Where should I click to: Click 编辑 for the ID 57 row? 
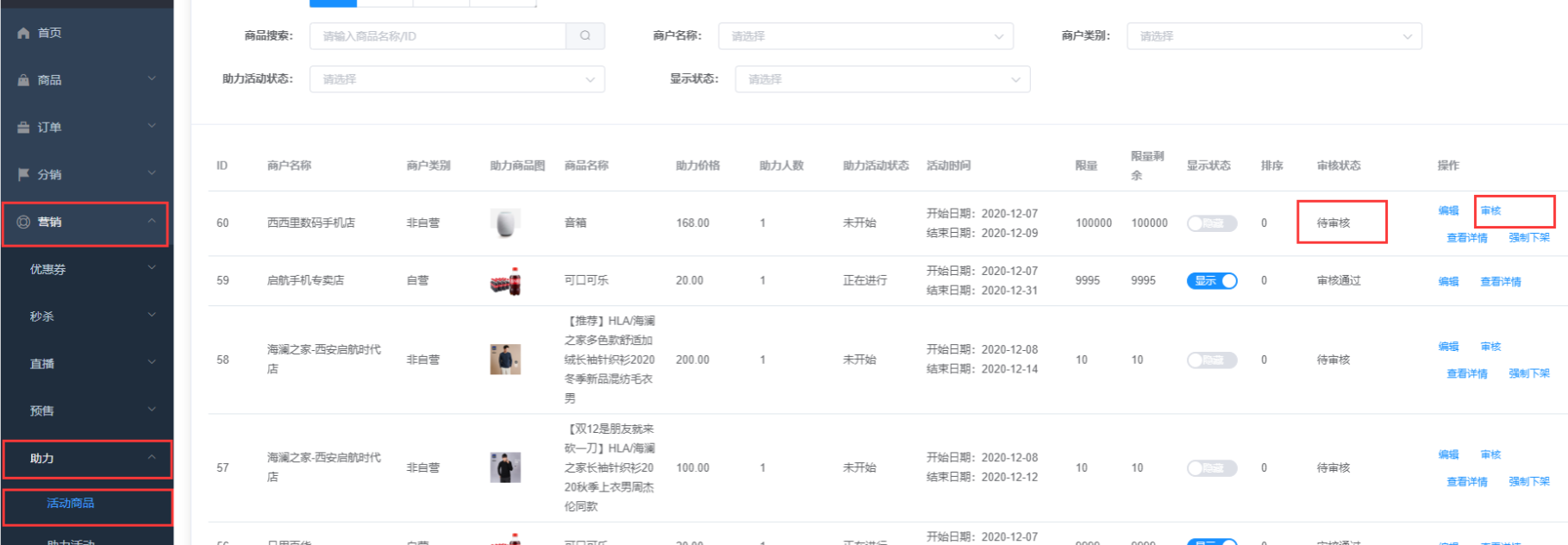pyautogui.click(x=1448, y=454)
